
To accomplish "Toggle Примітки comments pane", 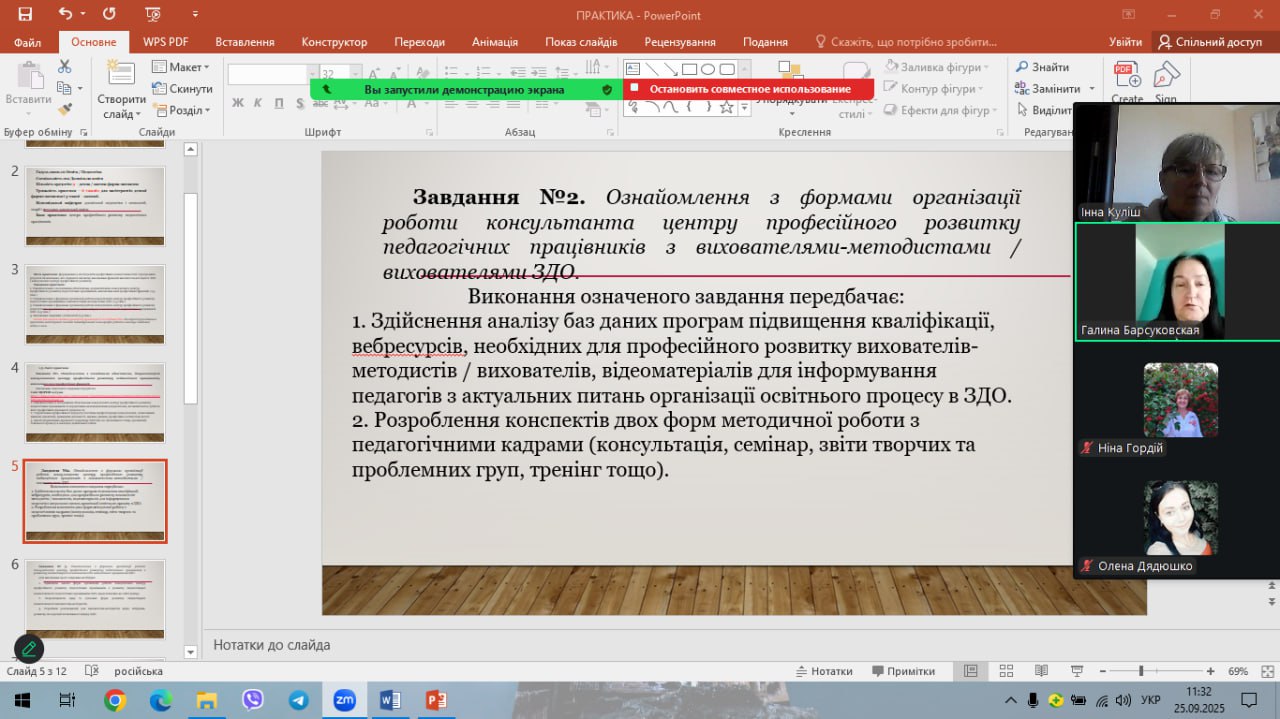I will tap(903, 671).
